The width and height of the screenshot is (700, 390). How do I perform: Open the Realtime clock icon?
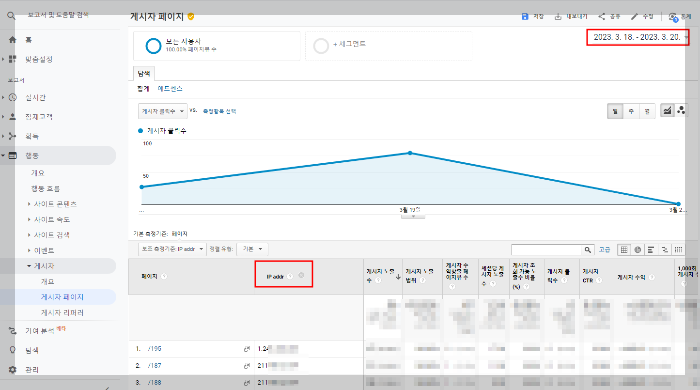point(12,97)
